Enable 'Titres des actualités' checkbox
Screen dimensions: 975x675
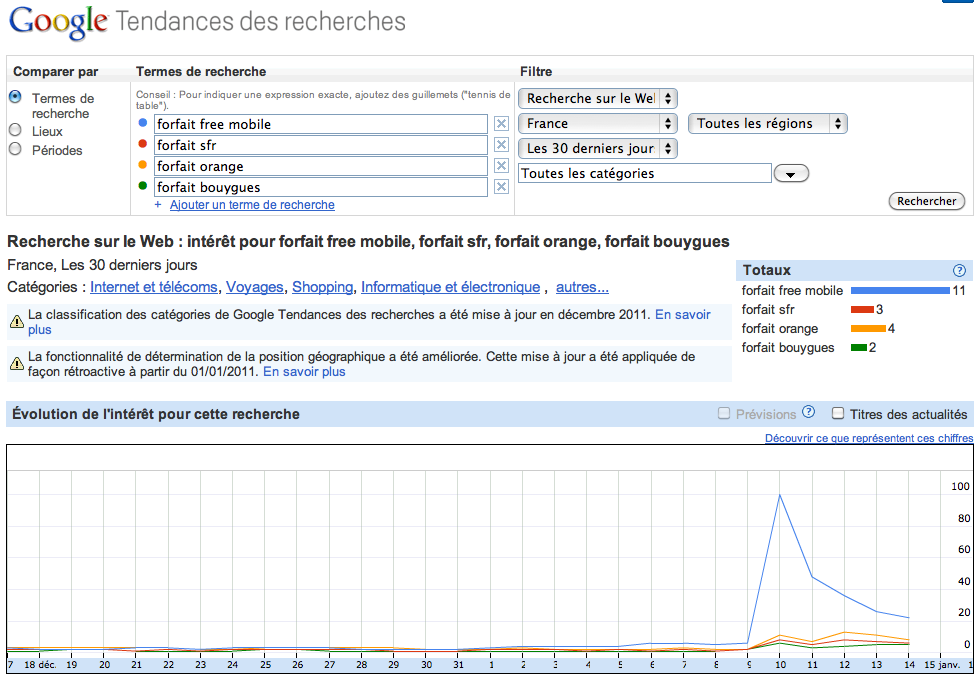(x=838, y=413)
